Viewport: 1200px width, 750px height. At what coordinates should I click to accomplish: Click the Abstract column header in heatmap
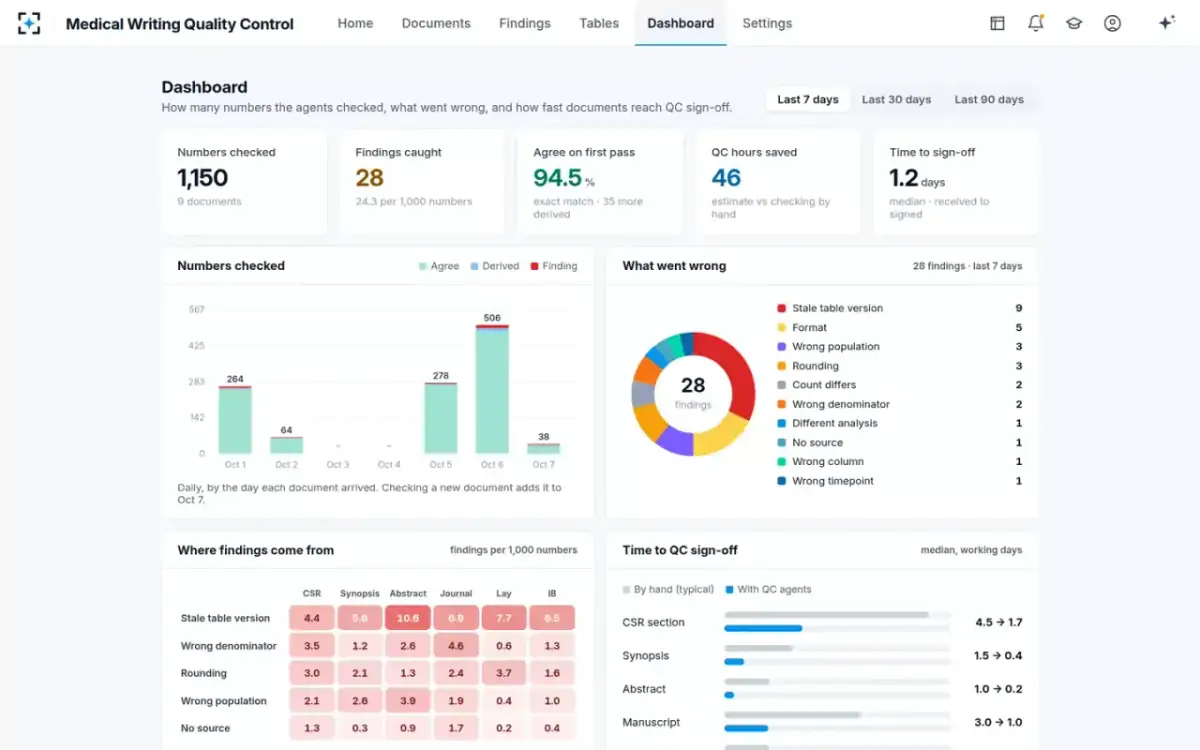[408, 593]
